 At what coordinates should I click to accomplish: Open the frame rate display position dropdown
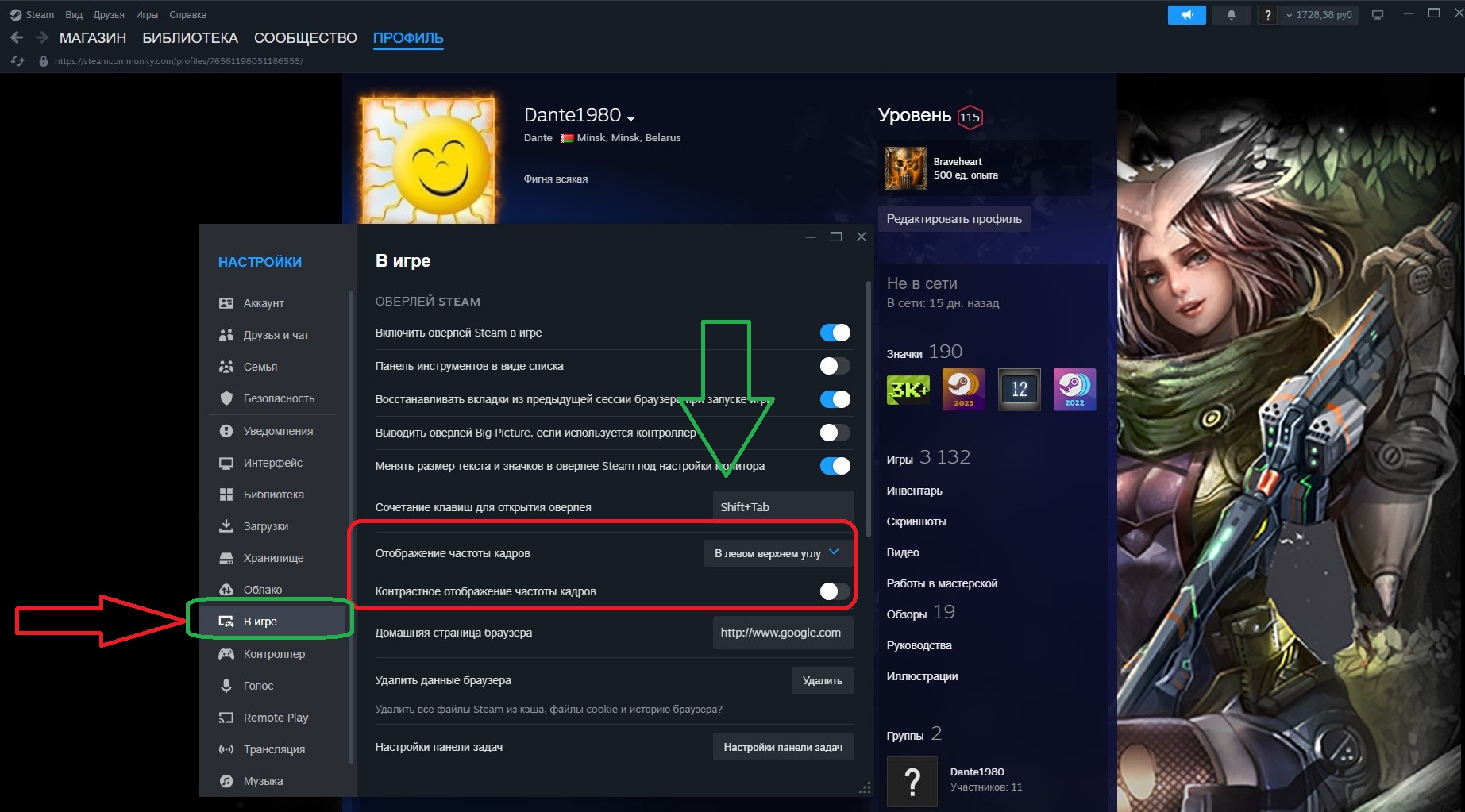coord(777,553)
